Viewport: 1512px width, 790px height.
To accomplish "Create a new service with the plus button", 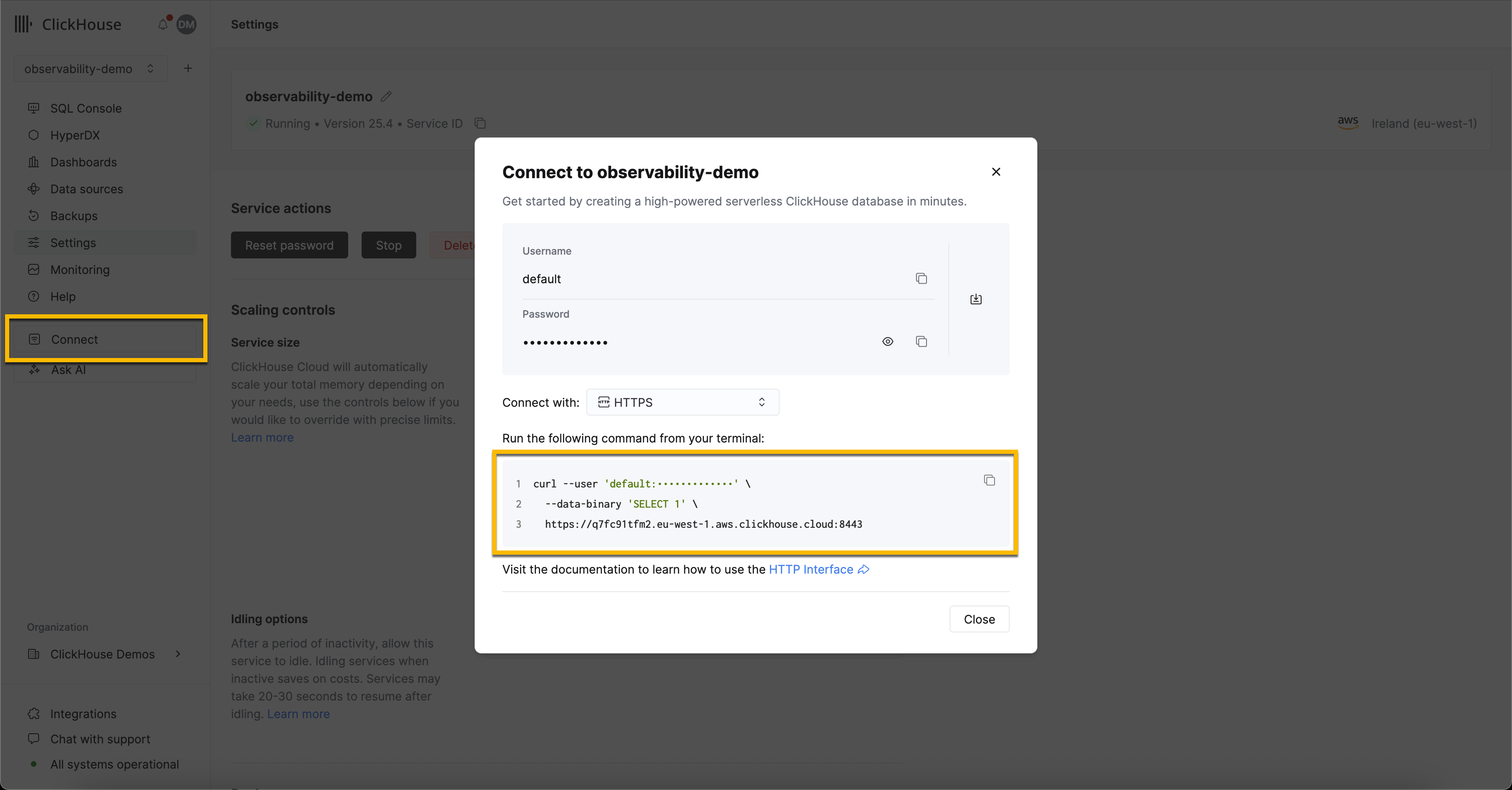I will pyautogui.click(x=188, y=68).
